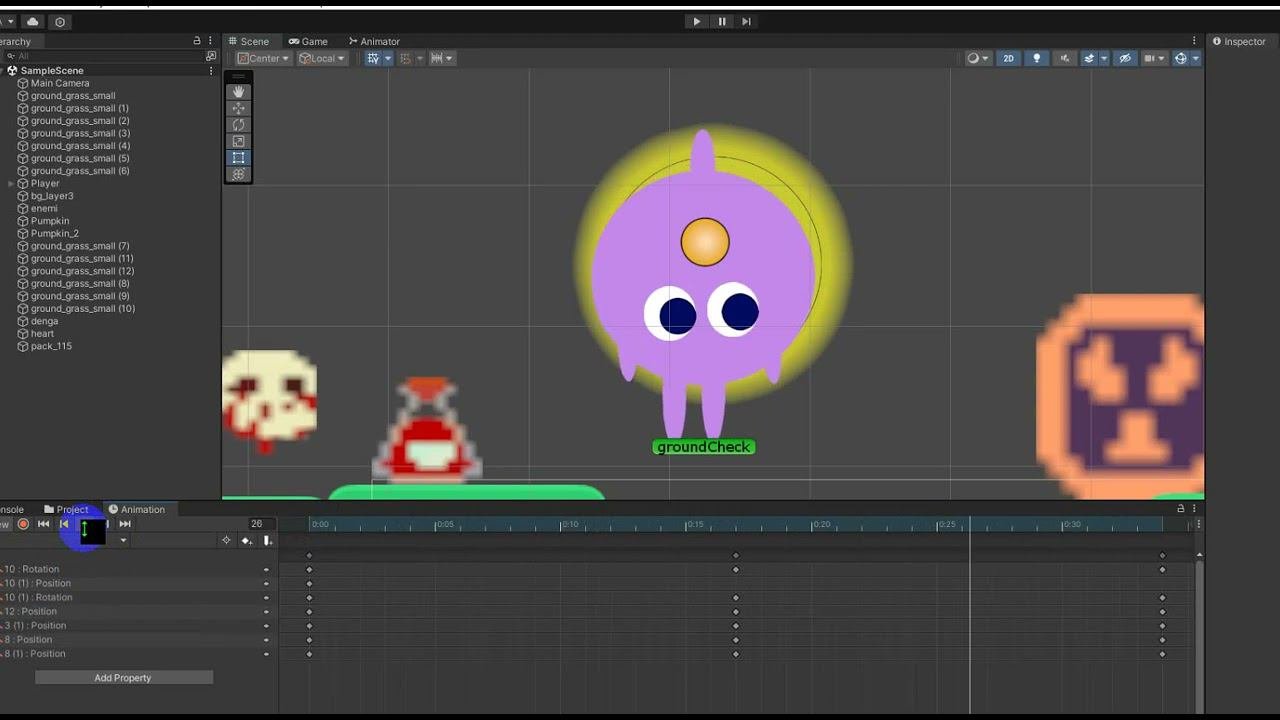
Task: Click the Add Property button
Action: pyautogui.click(x=123, y=678)
